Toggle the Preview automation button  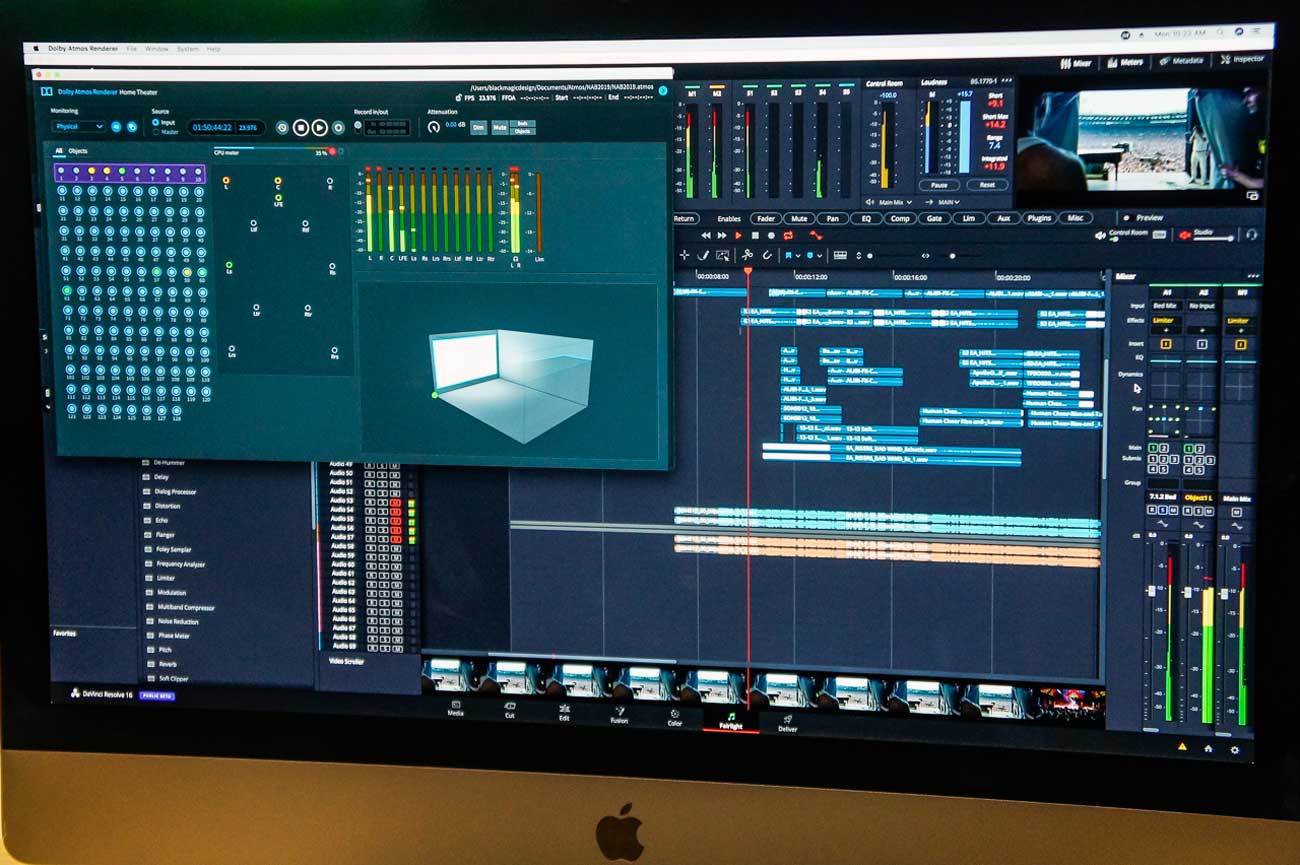1144,217
